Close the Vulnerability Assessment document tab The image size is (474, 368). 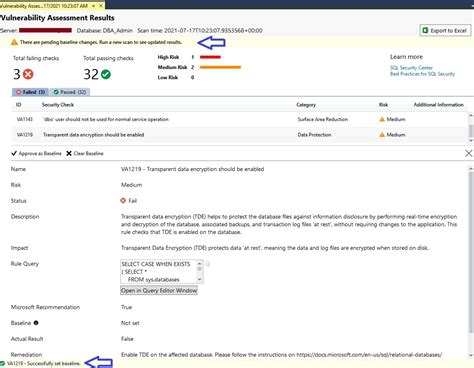pos(101,6)
